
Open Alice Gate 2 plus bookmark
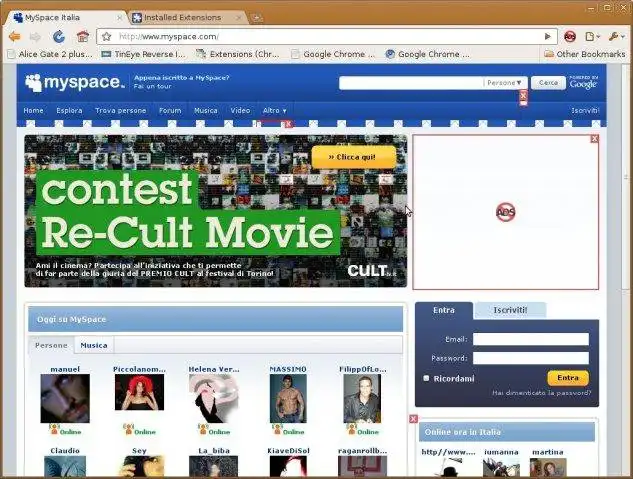tap(50, 54)
